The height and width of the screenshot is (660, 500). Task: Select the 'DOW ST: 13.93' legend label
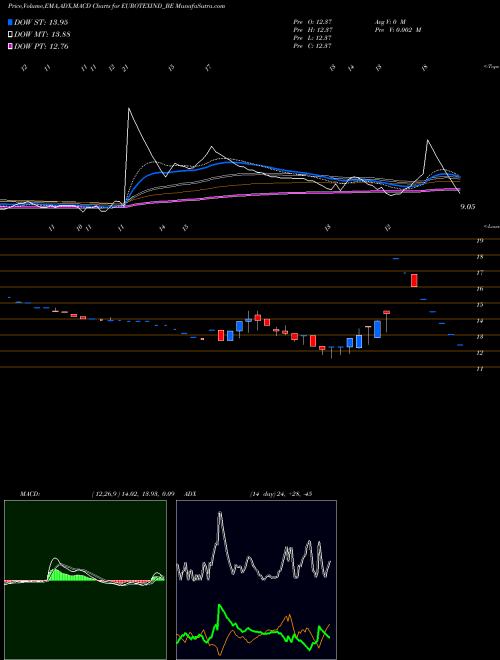coord(41,22)
